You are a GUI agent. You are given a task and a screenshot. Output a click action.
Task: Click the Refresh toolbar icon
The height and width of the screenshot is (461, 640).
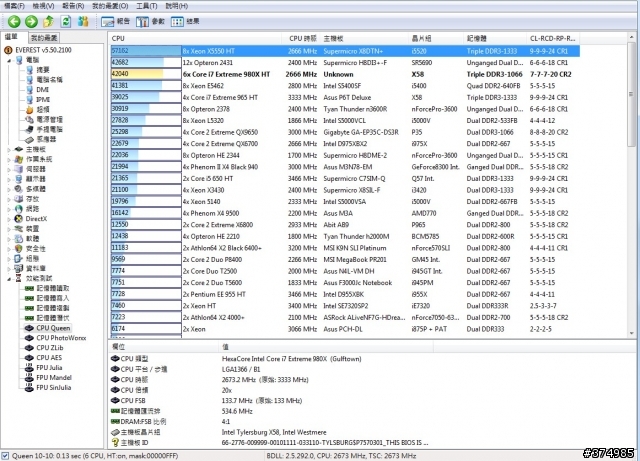pyautogui.click(x=66, y=21)
